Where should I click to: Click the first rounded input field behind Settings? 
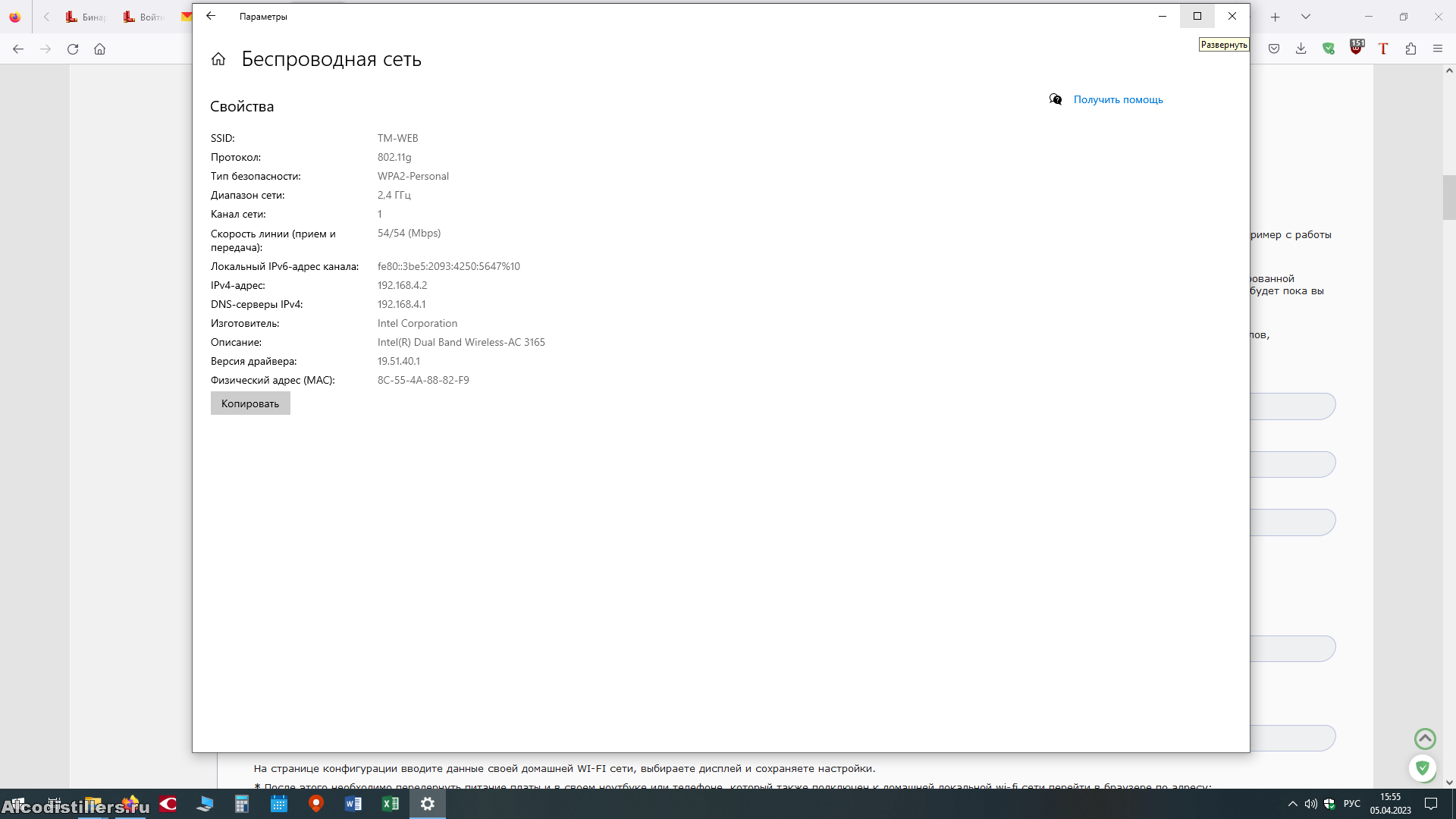[1292, 406]
